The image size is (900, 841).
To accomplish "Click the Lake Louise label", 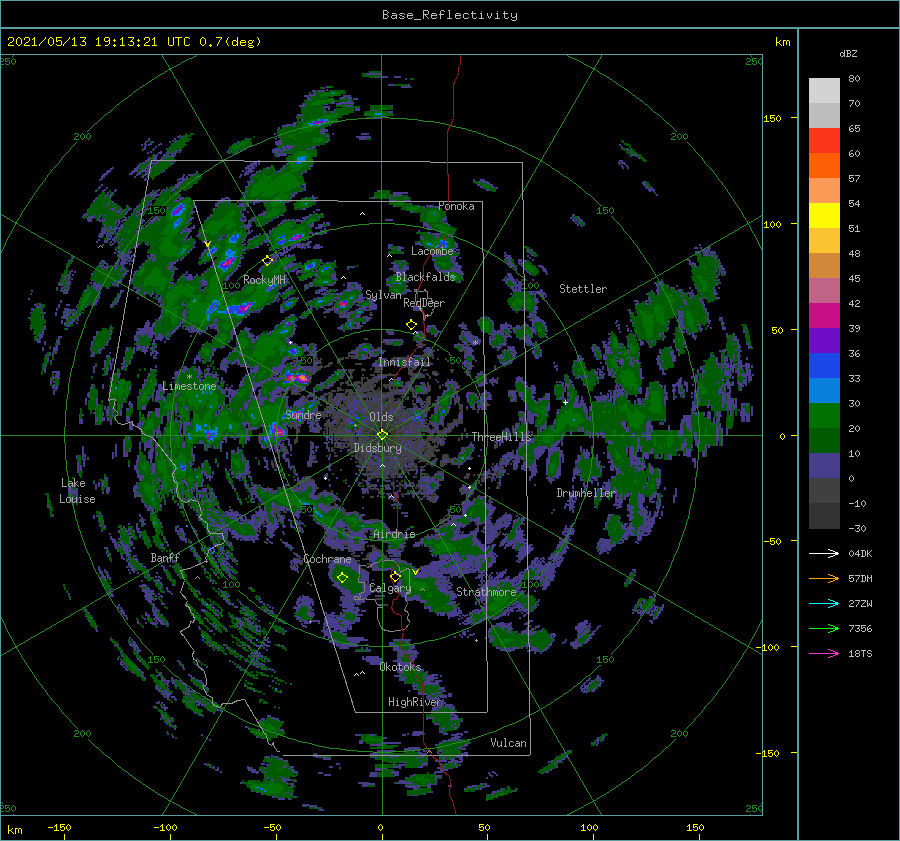I will [77, 491].
